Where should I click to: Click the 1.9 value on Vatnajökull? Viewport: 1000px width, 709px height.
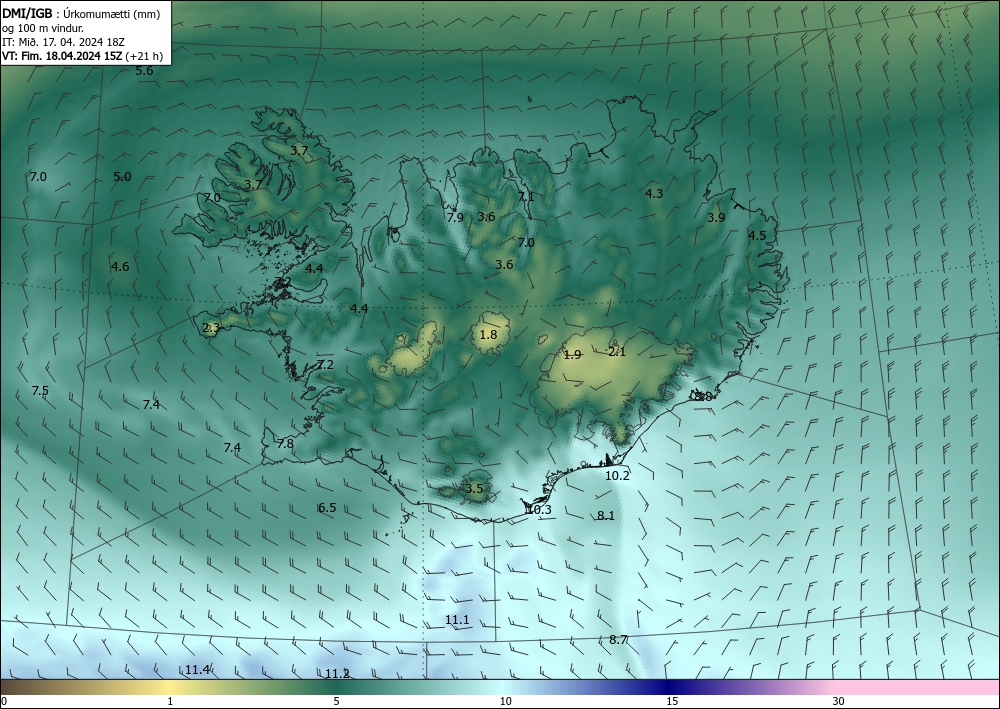pos(573,355)
